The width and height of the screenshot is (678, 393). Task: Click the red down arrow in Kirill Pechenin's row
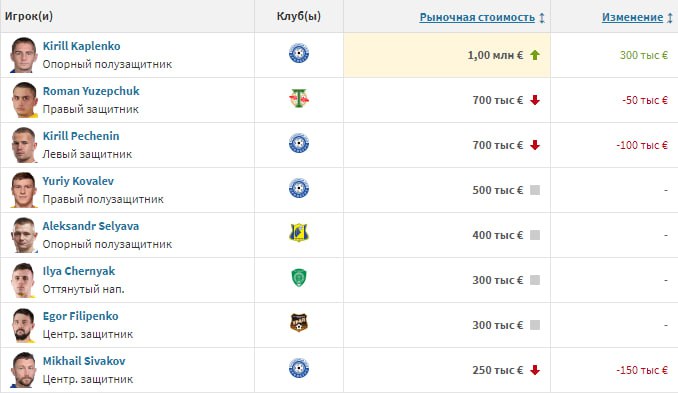pos(535,145)
